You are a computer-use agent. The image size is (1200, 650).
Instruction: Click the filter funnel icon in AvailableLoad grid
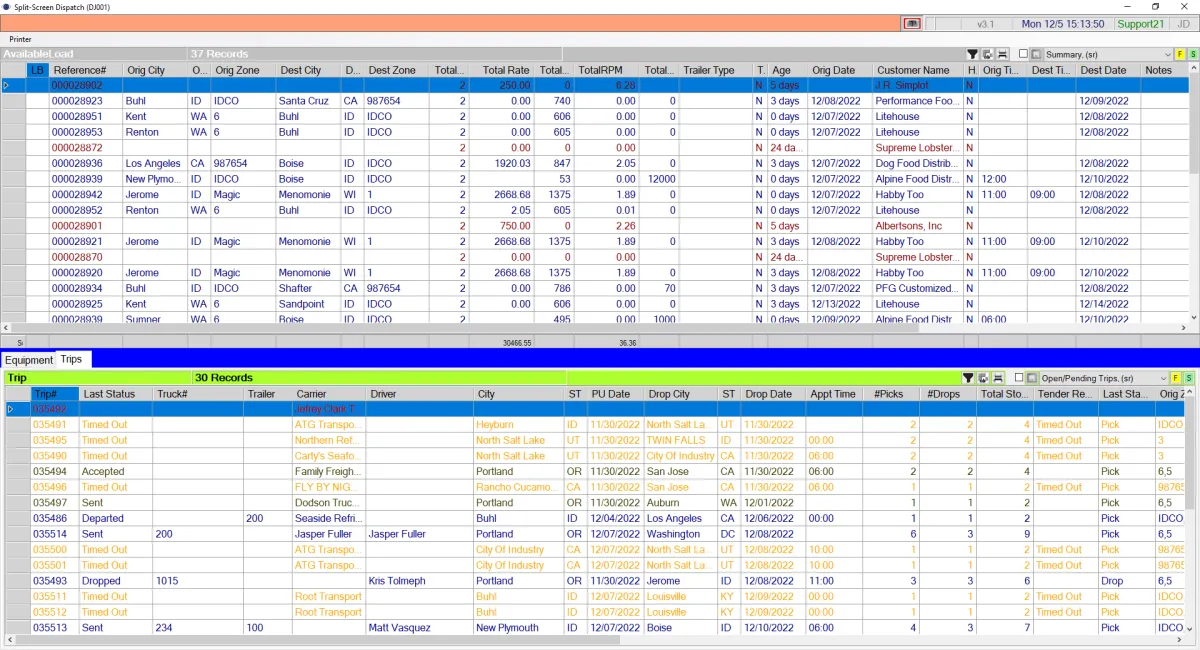click(x=972, y=54)
